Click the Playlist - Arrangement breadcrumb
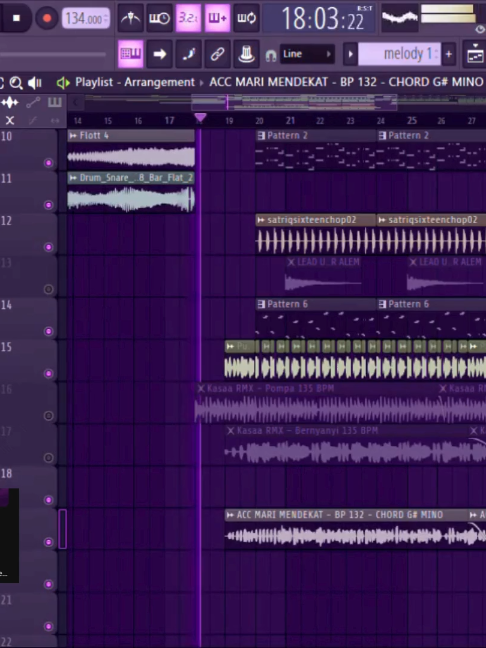 click(x=135, y=82)
